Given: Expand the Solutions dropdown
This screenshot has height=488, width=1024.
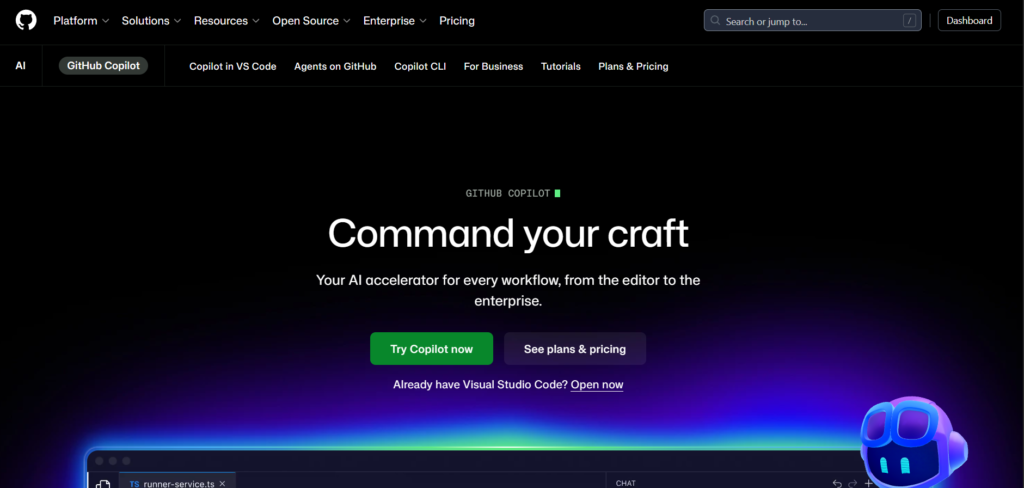Looking at the screenshot, I should (152, 21).
